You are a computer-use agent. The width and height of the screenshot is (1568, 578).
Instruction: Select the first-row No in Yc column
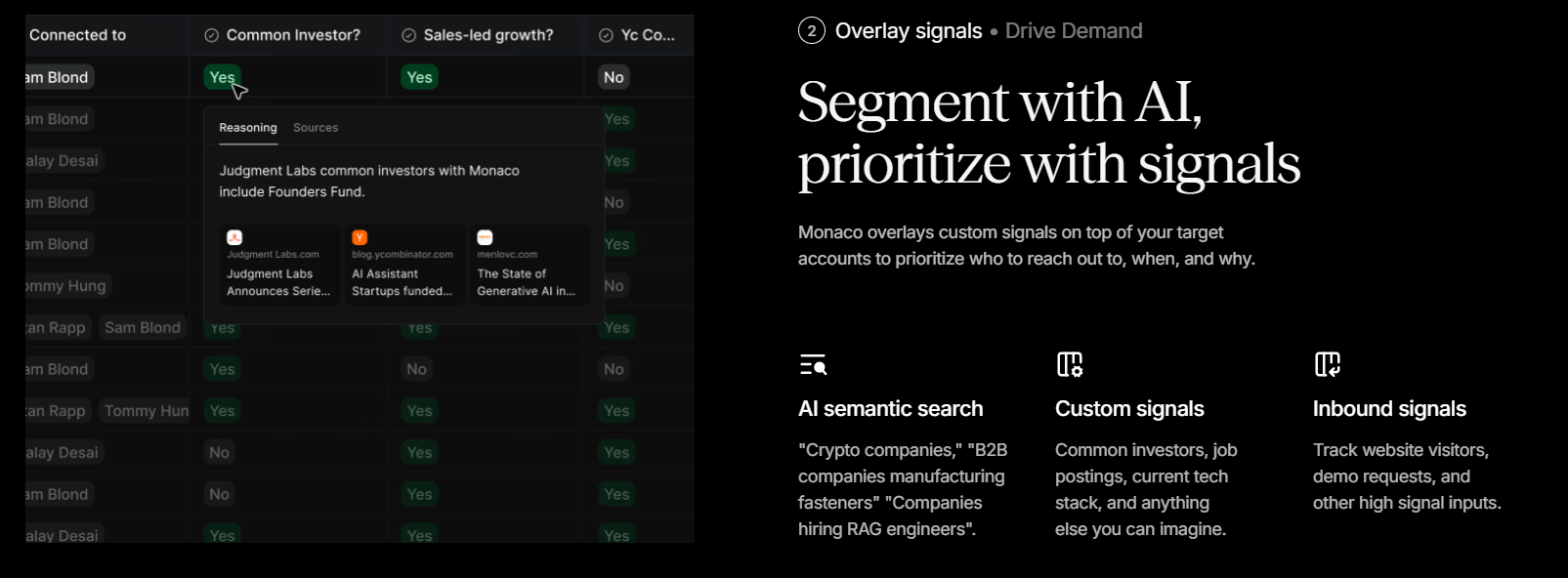tap(614, 77)
